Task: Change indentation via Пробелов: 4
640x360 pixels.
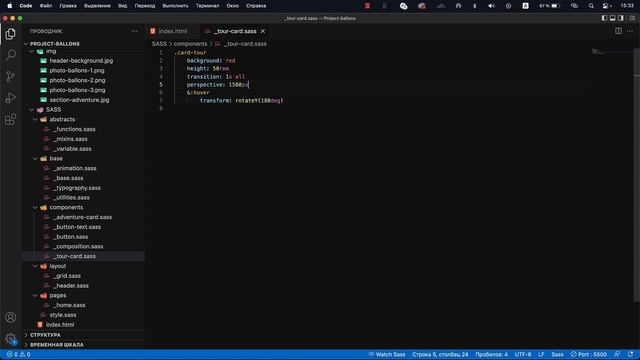Action: pos(491,354)
